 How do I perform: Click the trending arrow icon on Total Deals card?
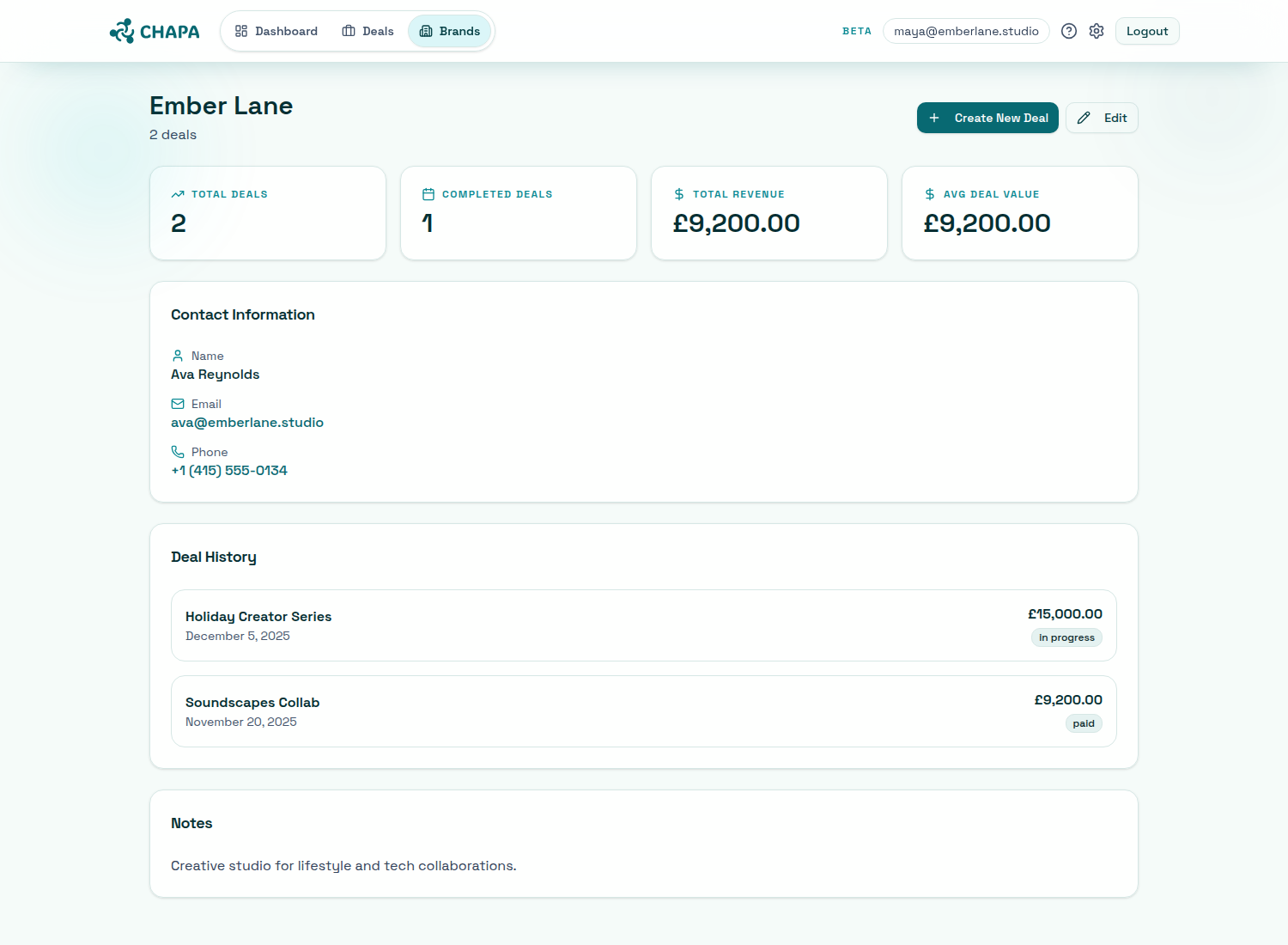(178, 193)
